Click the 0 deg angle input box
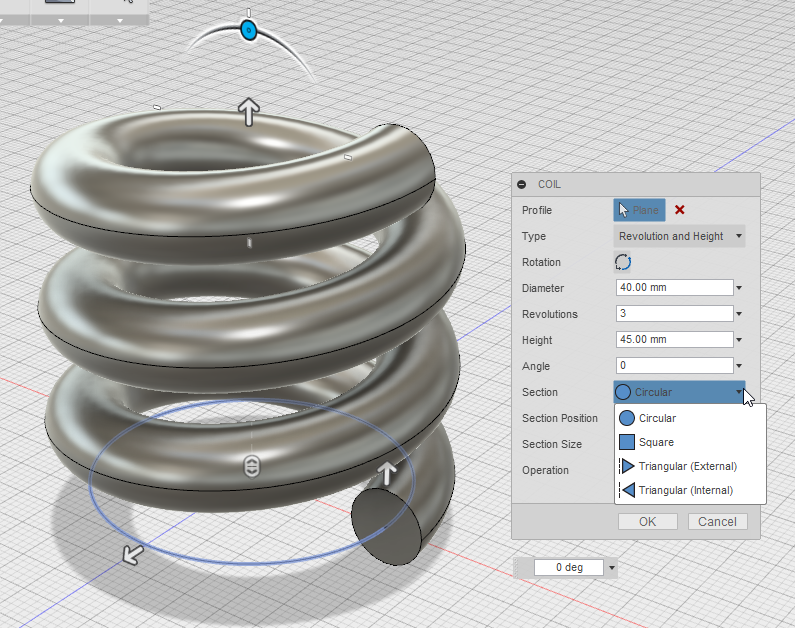795x628 pixels. click(x=569, y=567)
